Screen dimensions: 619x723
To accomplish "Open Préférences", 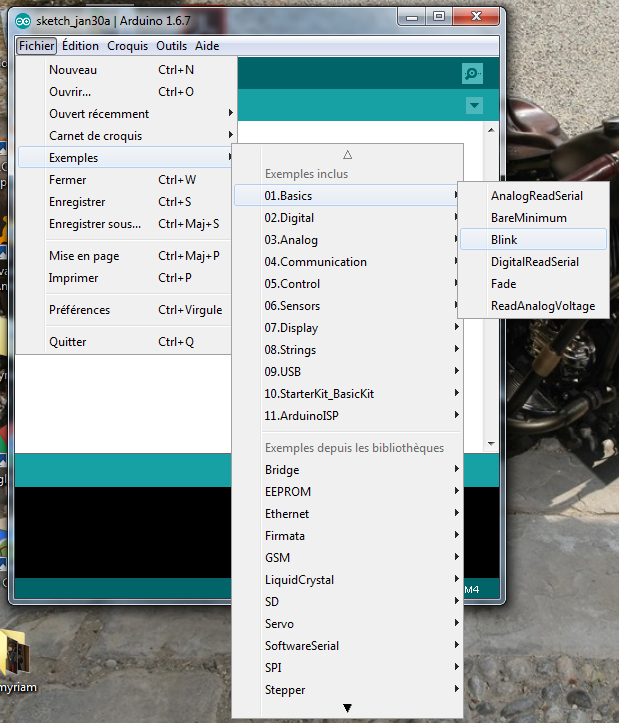I will click(x=125, y=310).
